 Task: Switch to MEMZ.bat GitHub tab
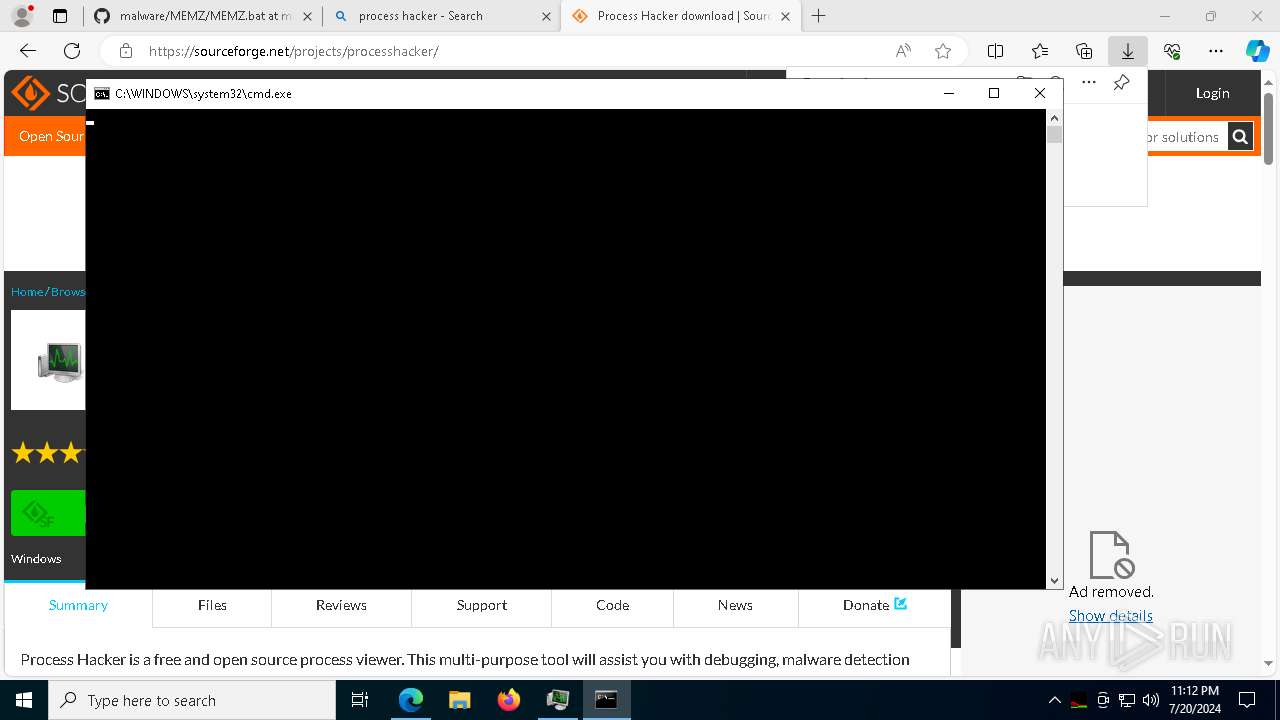tap(205, 16)
